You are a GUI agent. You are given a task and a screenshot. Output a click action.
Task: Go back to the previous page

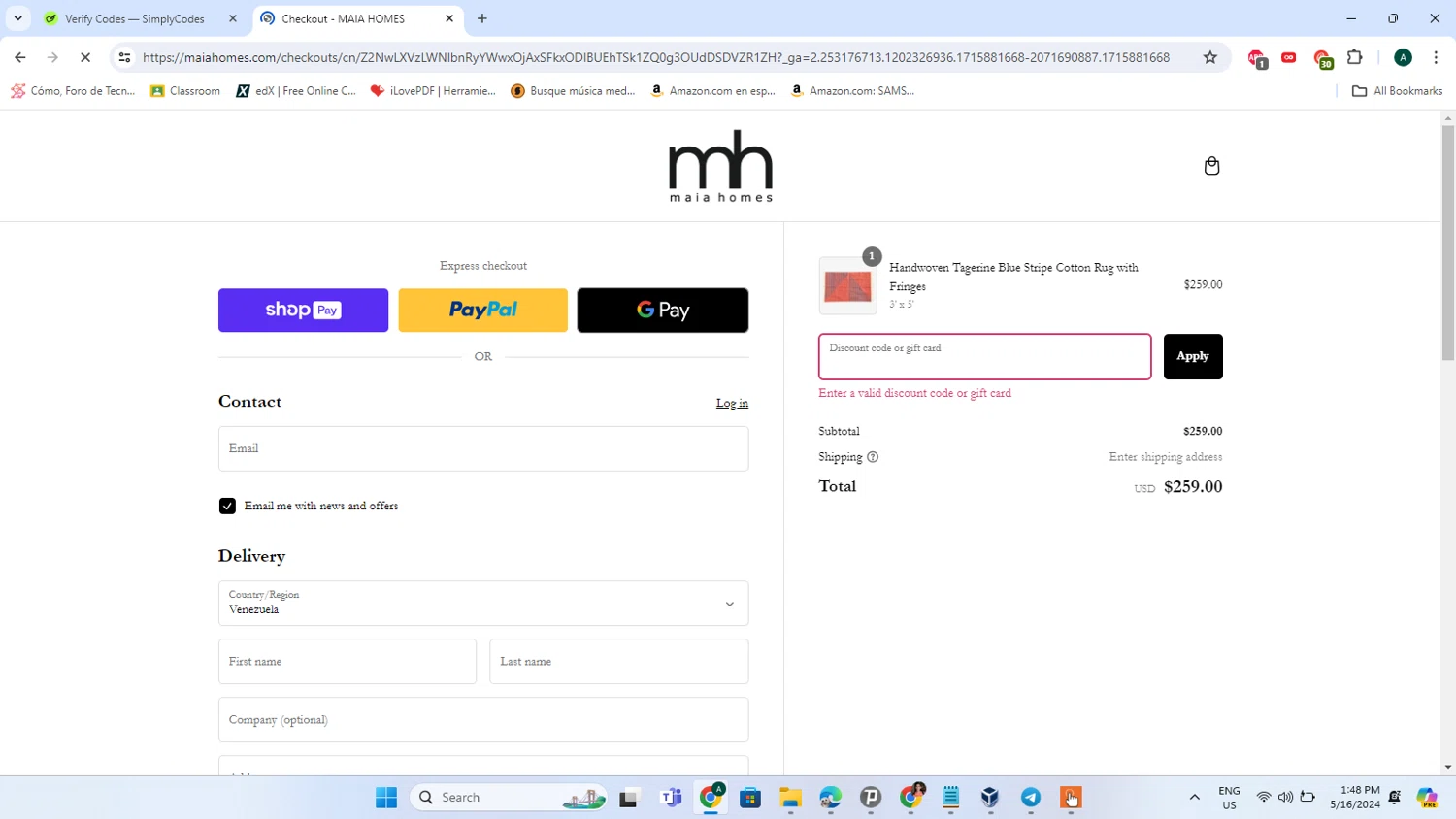(x=20, y=57)
